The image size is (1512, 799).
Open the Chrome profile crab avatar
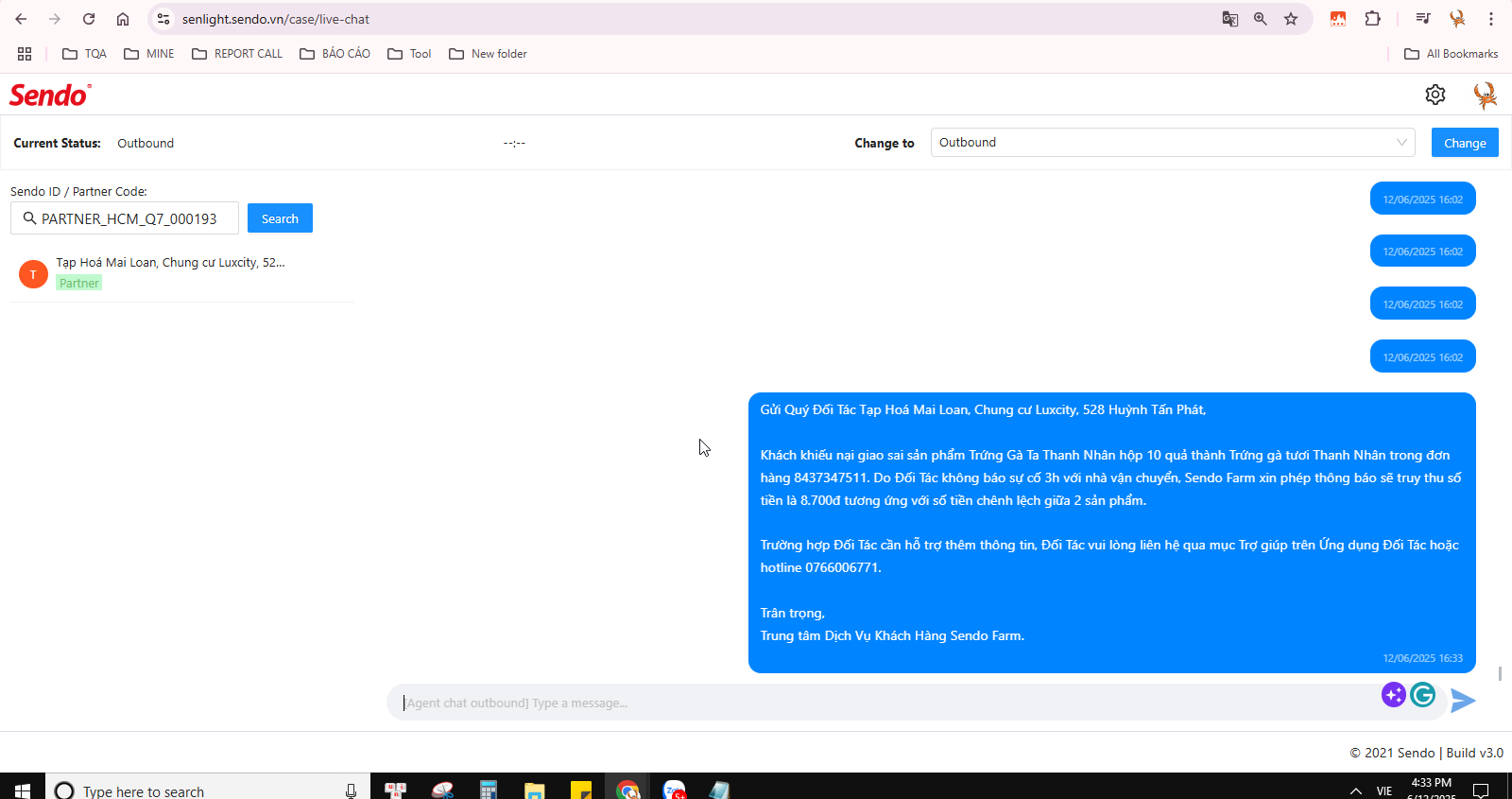1457,19
